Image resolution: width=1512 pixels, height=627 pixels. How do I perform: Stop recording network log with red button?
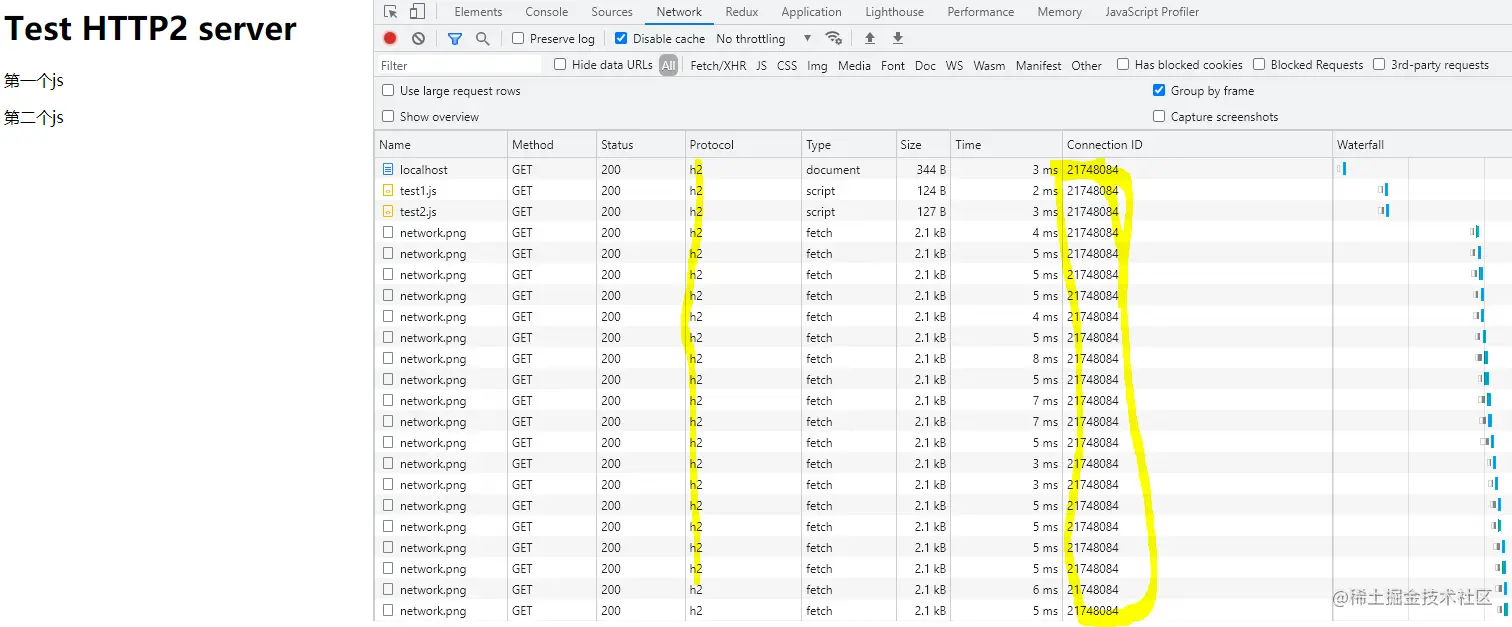coord(390,38)
